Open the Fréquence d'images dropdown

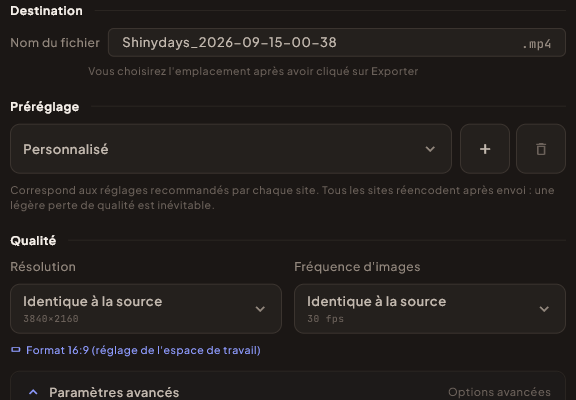tap(430, 309)
